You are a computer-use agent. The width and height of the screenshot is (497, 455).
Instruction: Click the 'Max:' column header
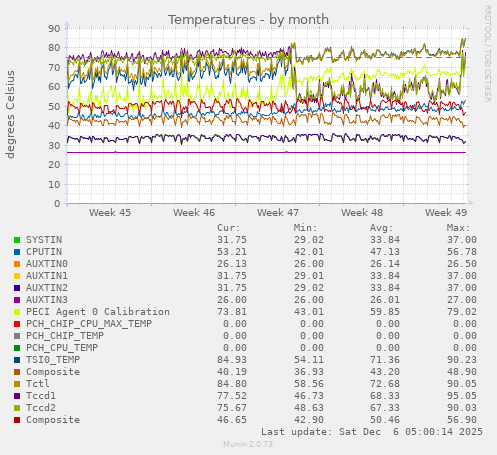pyautogui.click(x=458, y=228)
